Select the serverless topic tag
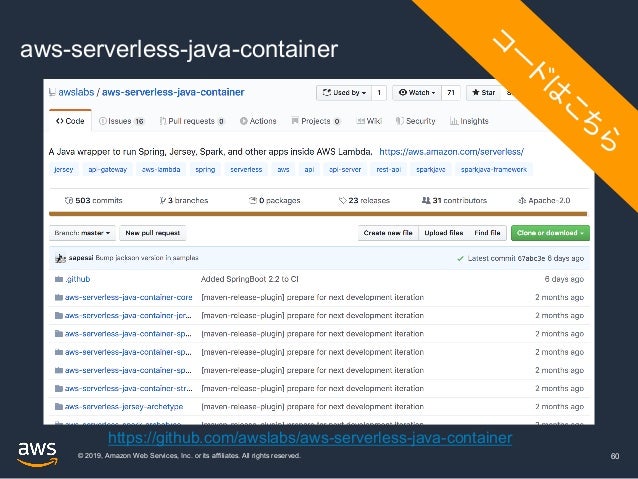Screen dimensions: 638x479 pos(246,169)
